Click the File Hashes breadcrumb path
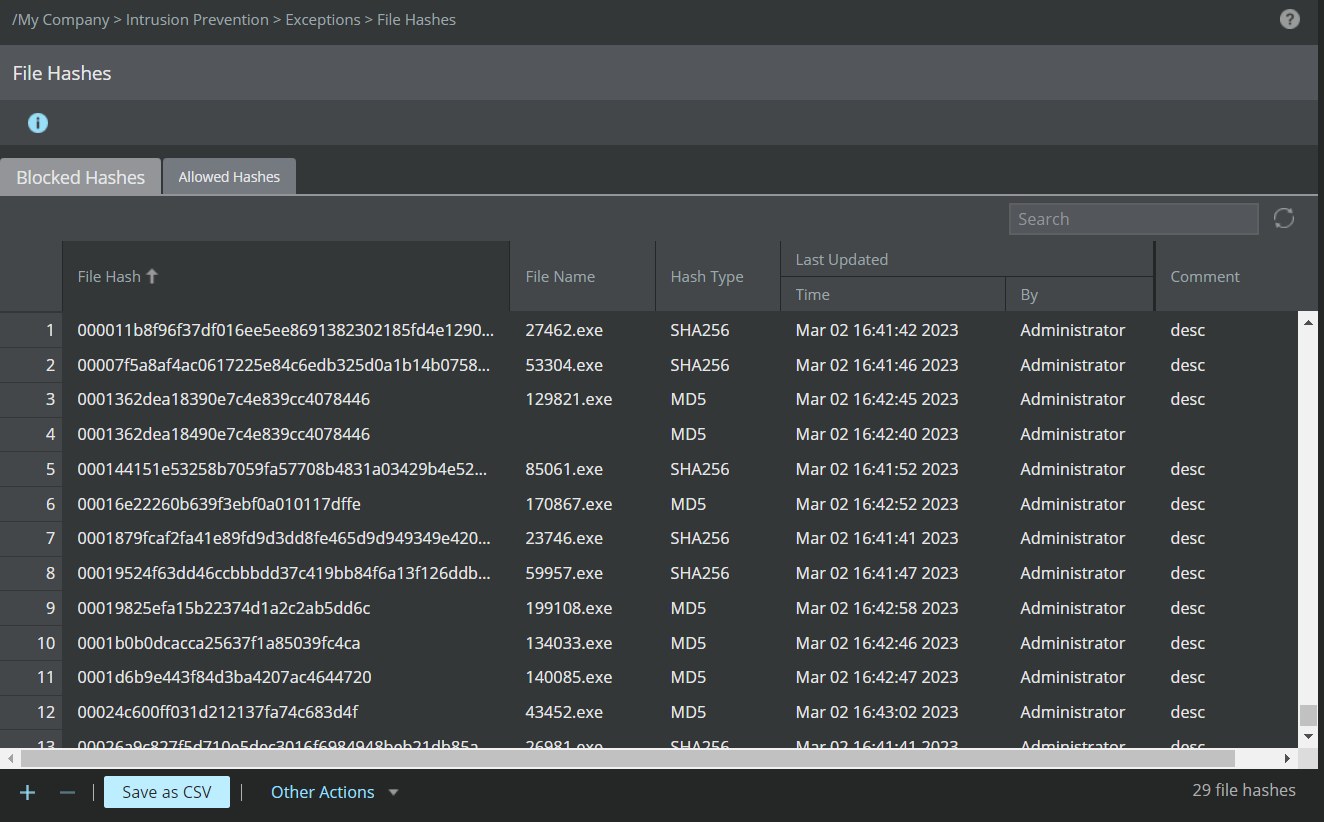Screen dimensions: 1324x822 pos(416,19)
